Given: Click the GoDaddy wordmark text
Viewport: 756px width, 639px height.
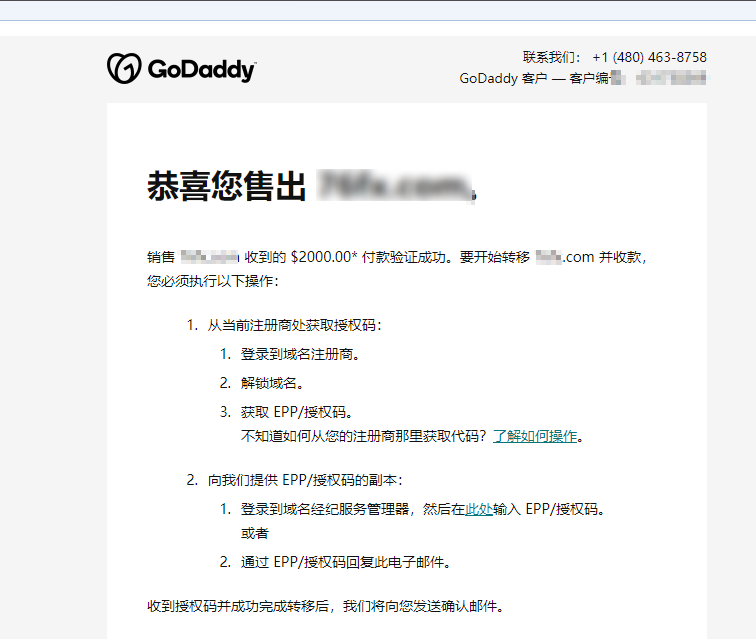Looking at the screenshot, I should pos(201,69).
